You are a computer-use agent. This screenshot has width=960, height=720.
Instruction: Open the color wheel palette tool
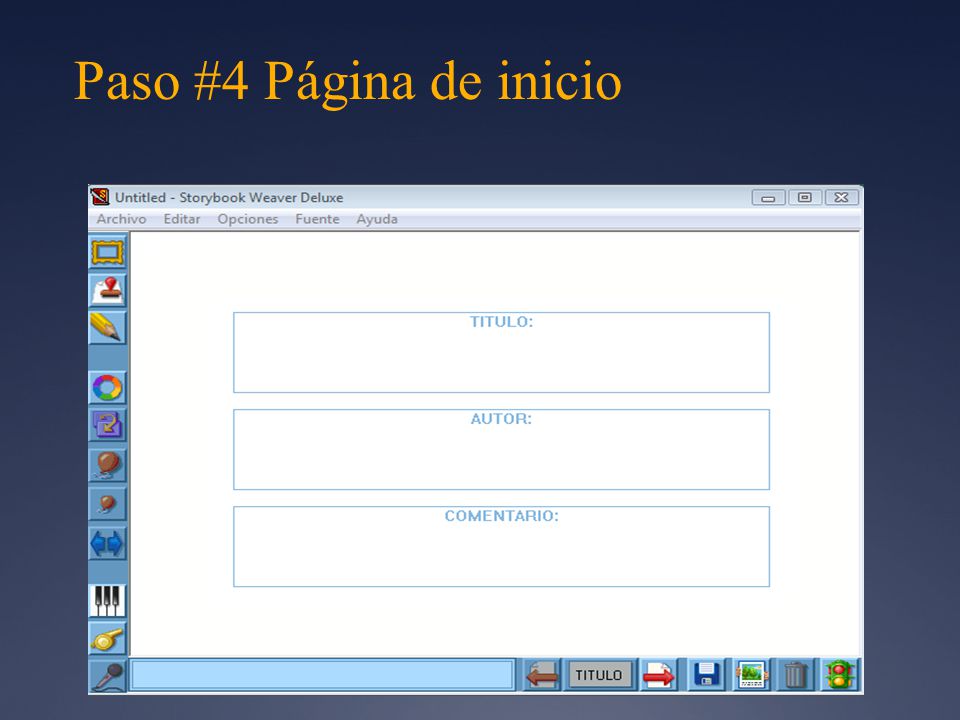pos(108,388)
